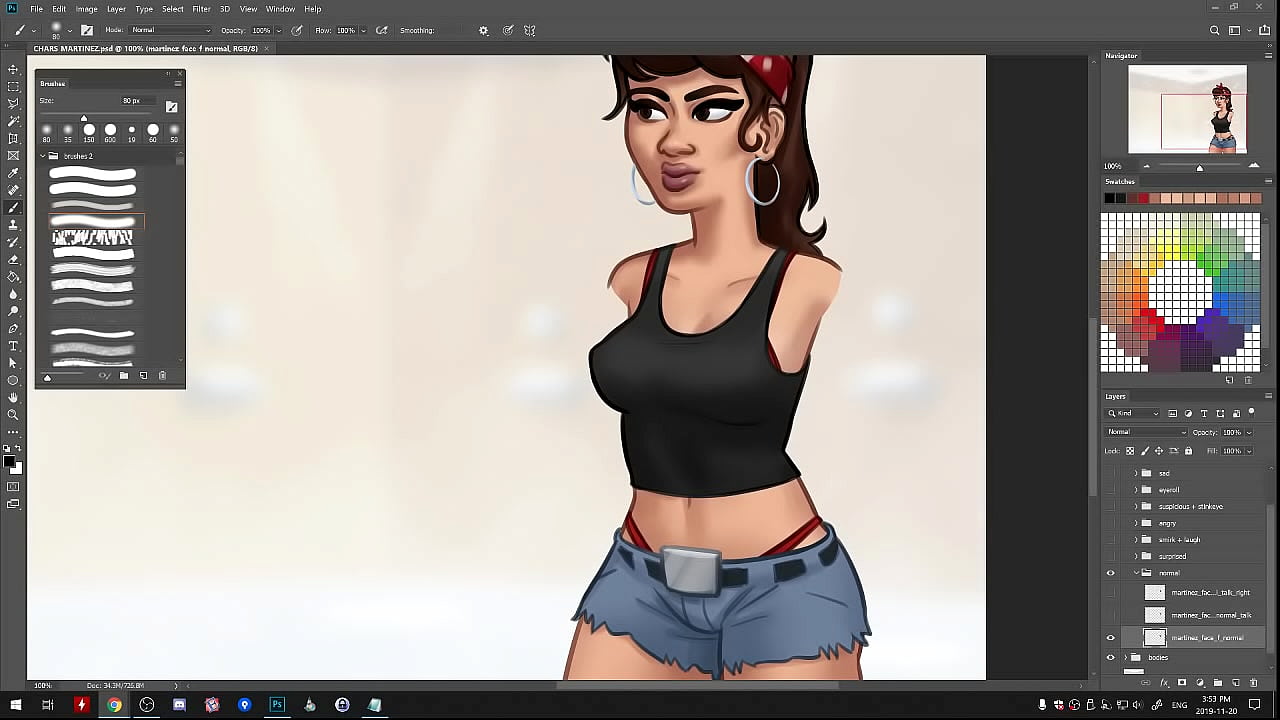
Task: Open the Window menu
Action: (280, 9)
